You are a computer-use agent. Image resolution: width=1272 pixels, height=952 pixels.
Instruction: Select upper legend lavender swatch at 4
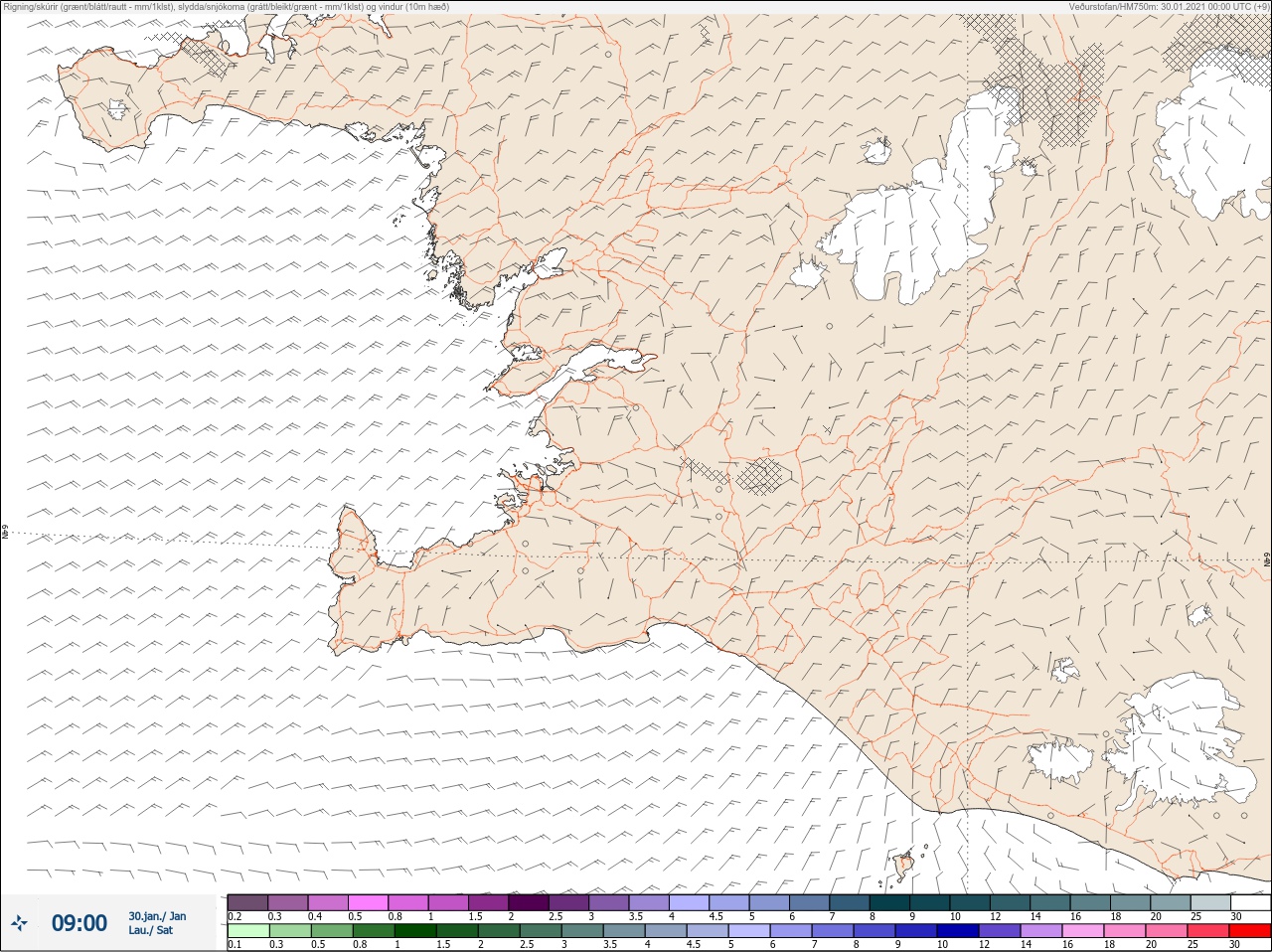click(690, 902)
